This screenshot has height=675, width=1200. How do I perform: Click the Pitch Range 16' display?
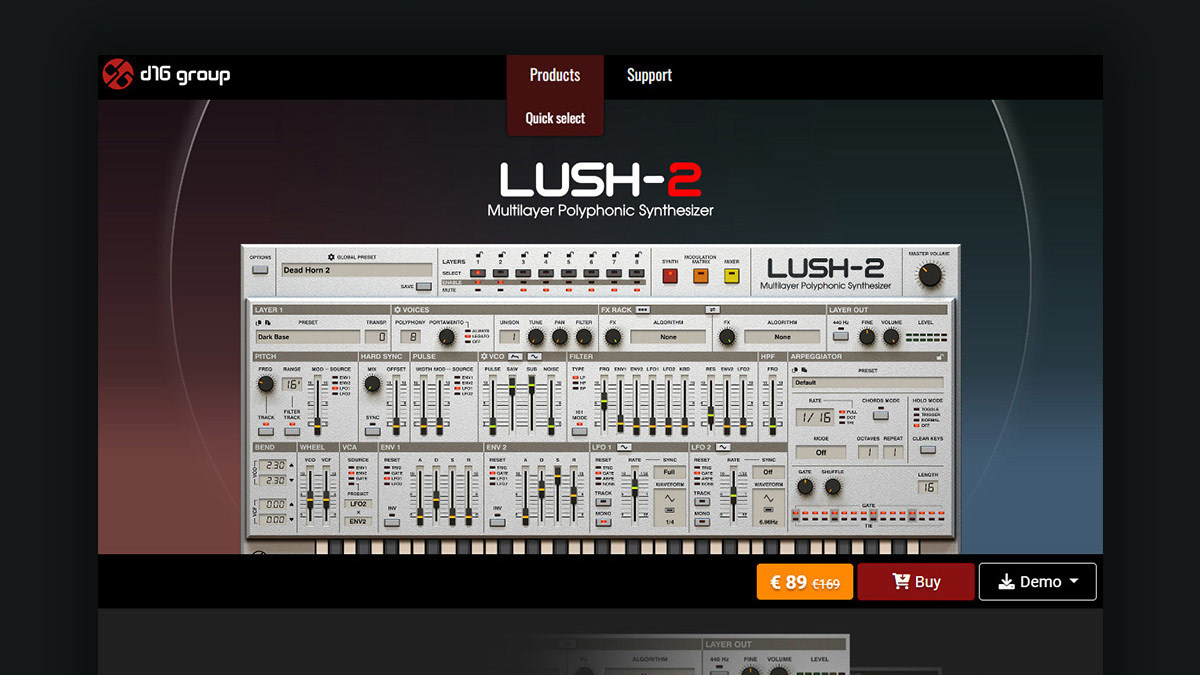(292, 384)
